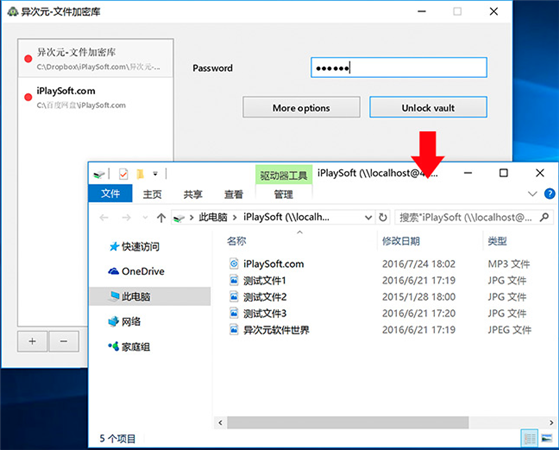Click the OneDrive cloud icon
The height and width of the screenshot is (450, 559).
[x=113, y=271]
